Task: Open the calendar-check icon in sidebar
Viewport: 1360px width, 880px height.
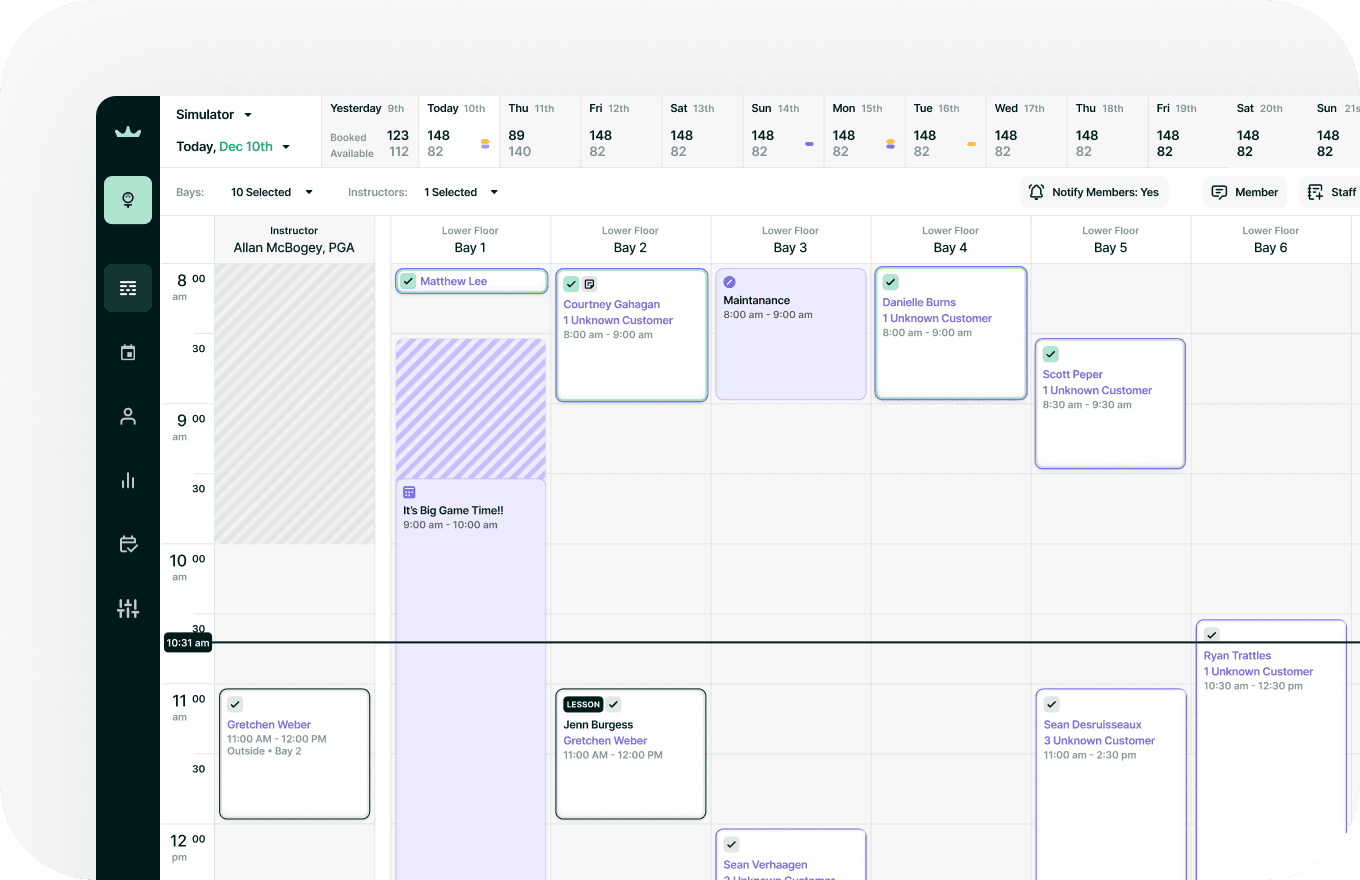Action: tap(128, 544)
